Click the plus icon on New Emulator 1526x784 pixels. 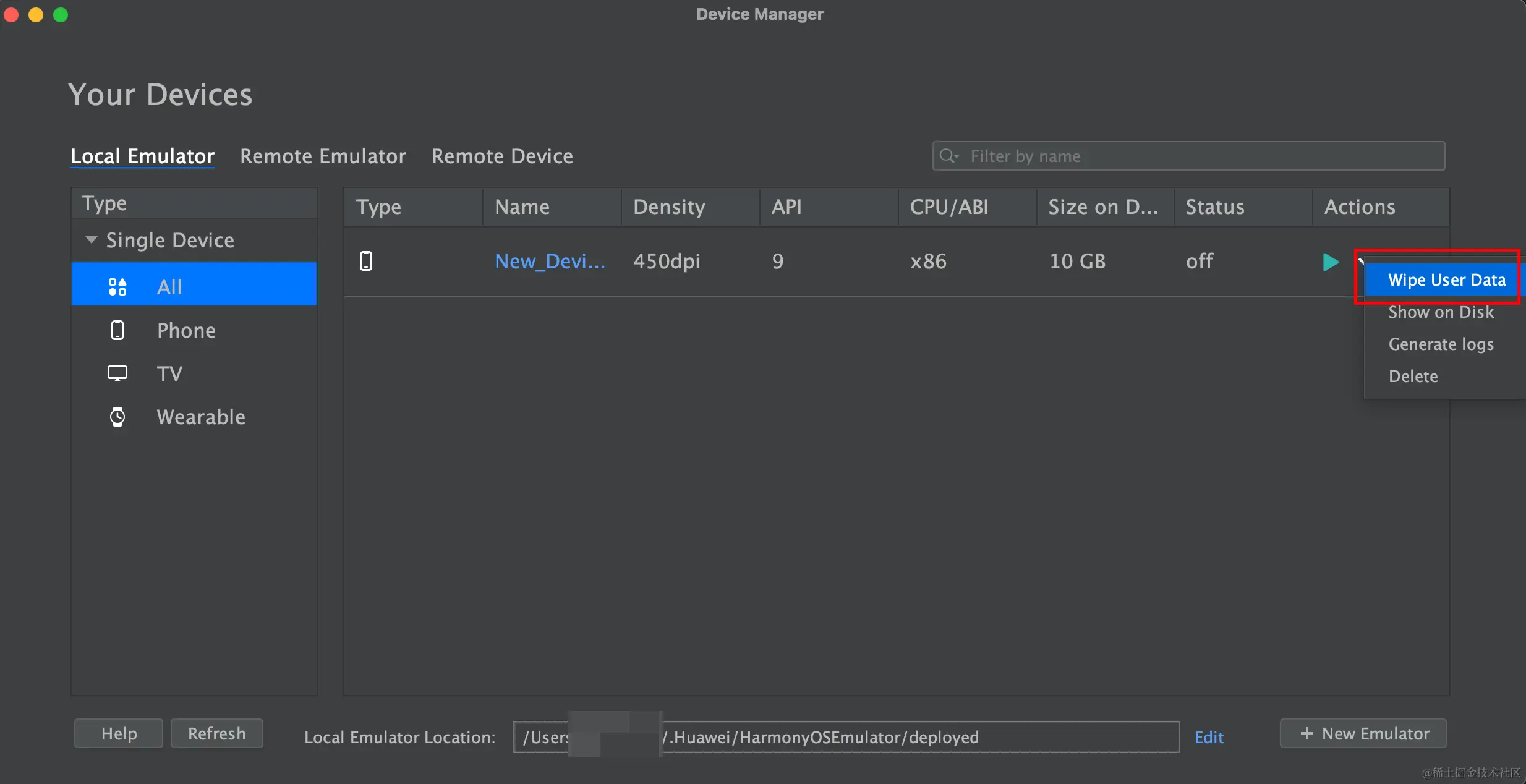coord(1306,733)
